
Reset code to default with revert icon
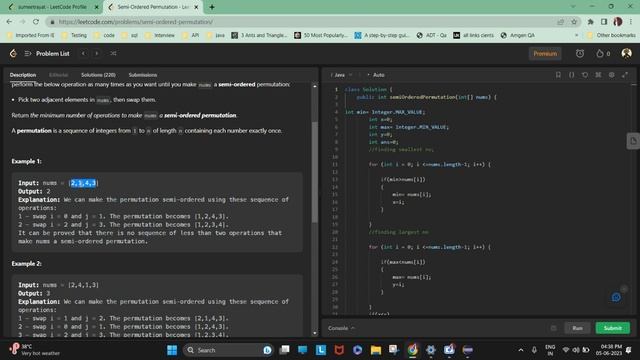pos(585,75)
